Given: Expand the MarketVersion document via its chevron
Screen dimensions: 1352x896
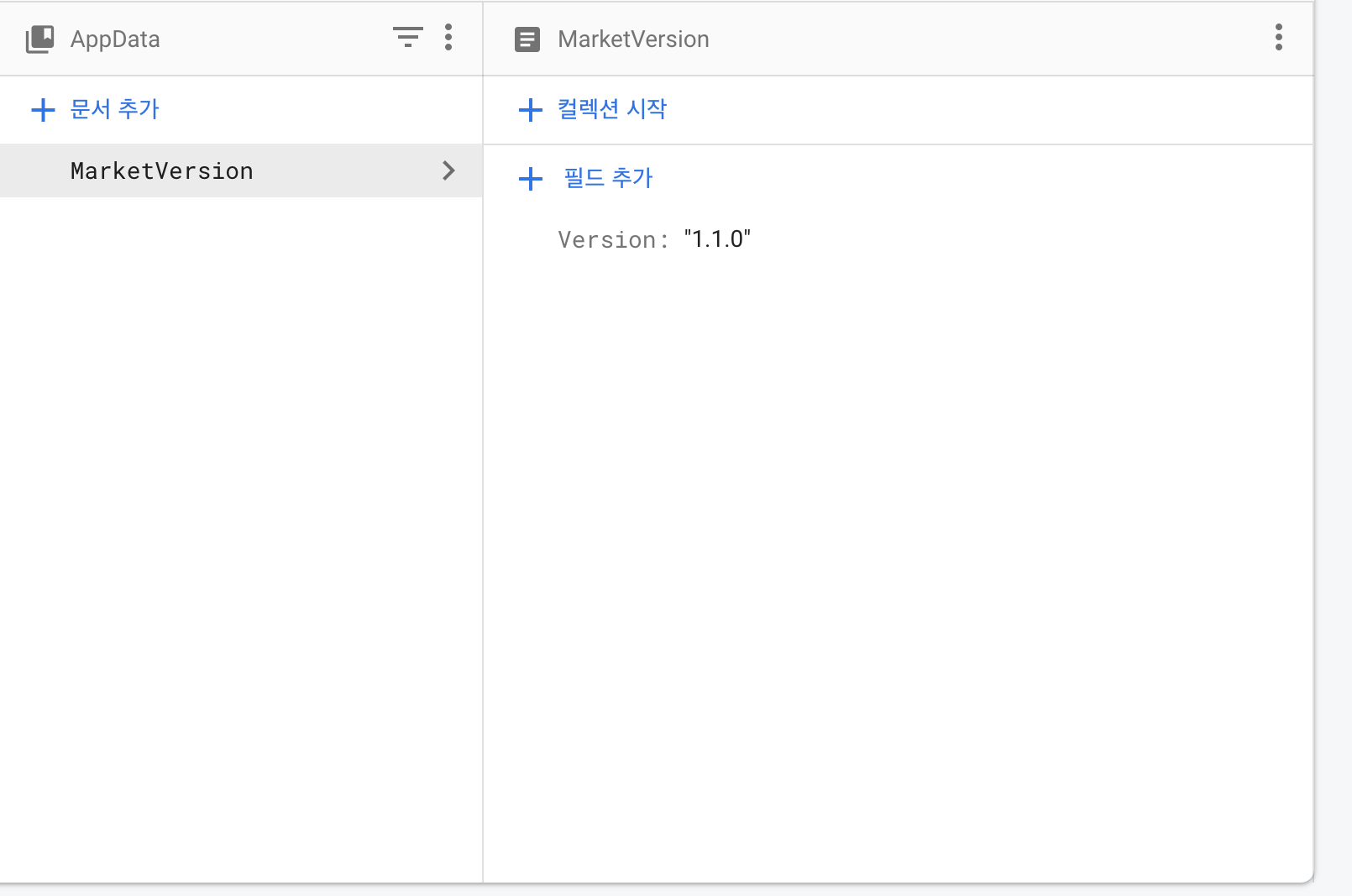Looking at the screenshot, I should 448,170.
